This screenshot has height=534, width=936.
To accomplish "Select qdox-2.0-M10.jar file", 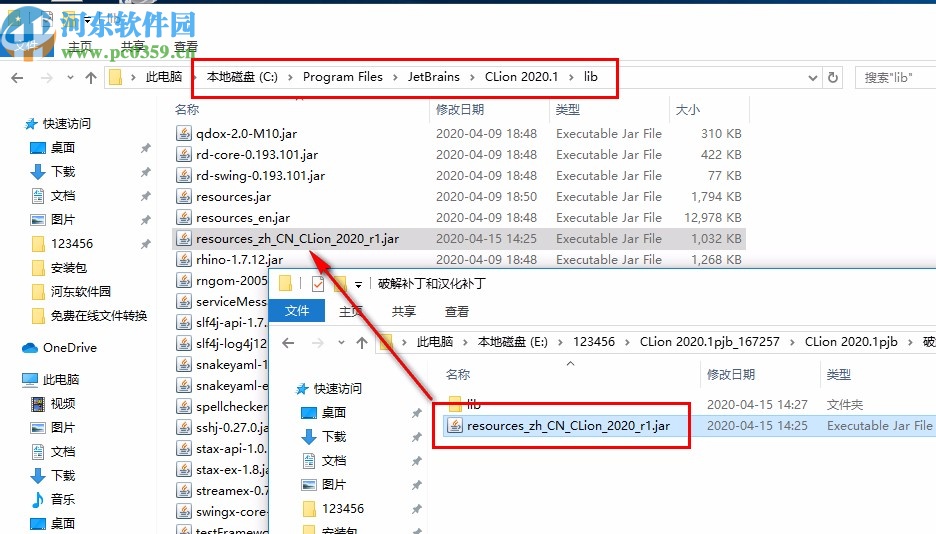I will 246,134.
